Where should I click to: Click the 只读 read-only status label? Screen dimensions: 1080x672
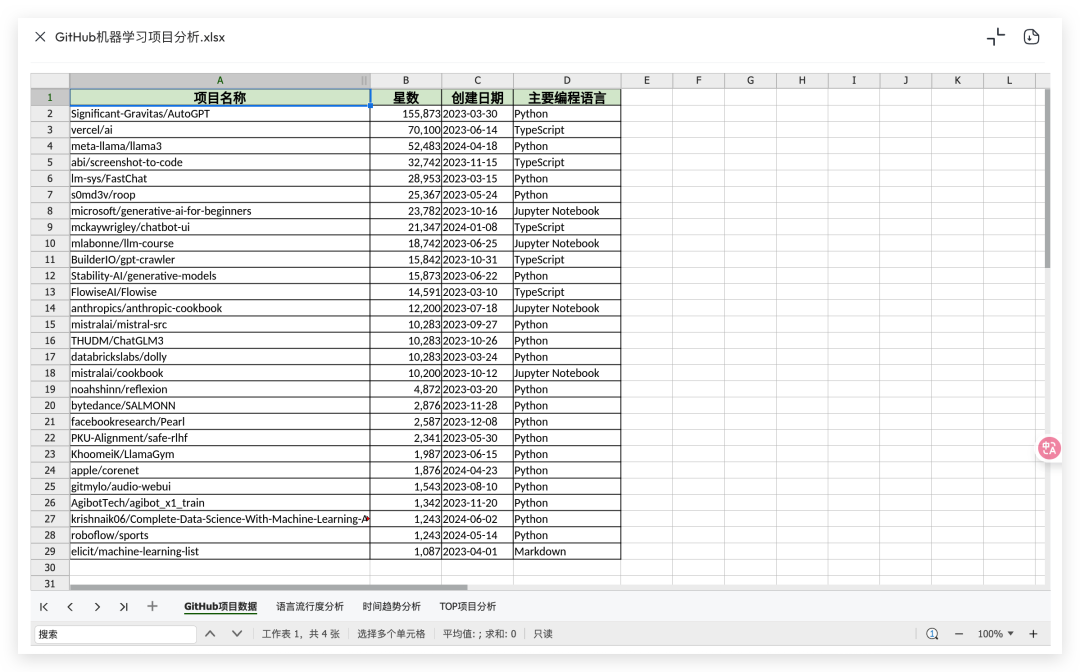coord(543,634)
